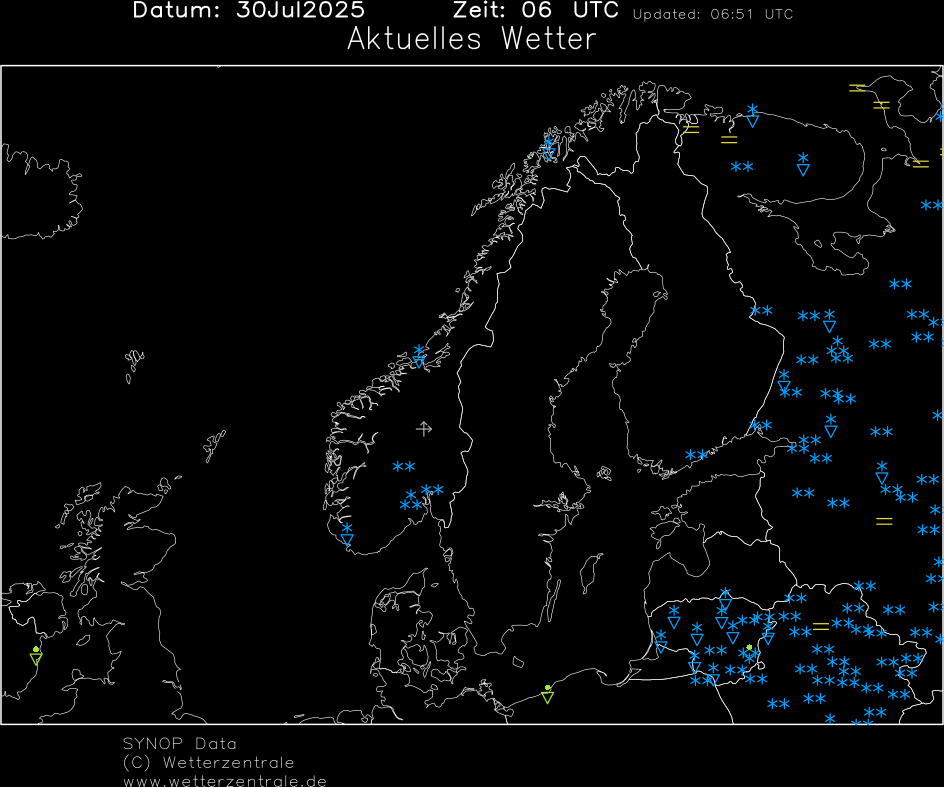
Task: Click the blue shower symbol on Norway's mid coast
Action: coord(419,356)
